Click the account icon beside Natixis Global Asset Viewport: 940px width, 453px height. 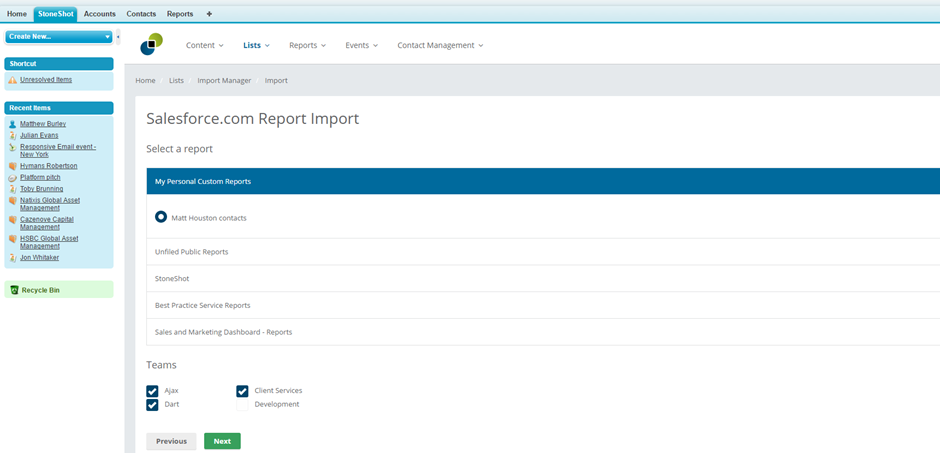coord(13,201)
